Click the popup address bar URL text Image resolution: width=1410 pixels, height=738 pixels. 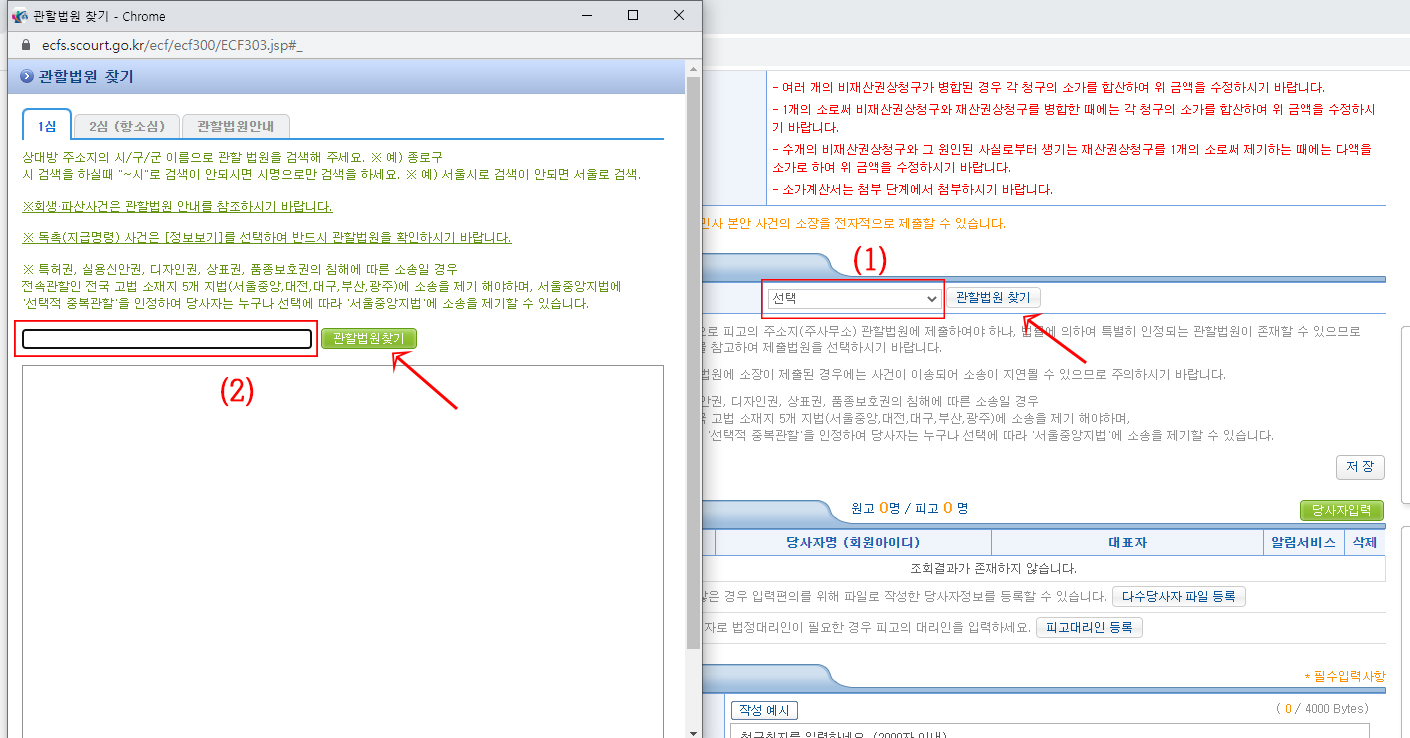click(x=173, y=45)
